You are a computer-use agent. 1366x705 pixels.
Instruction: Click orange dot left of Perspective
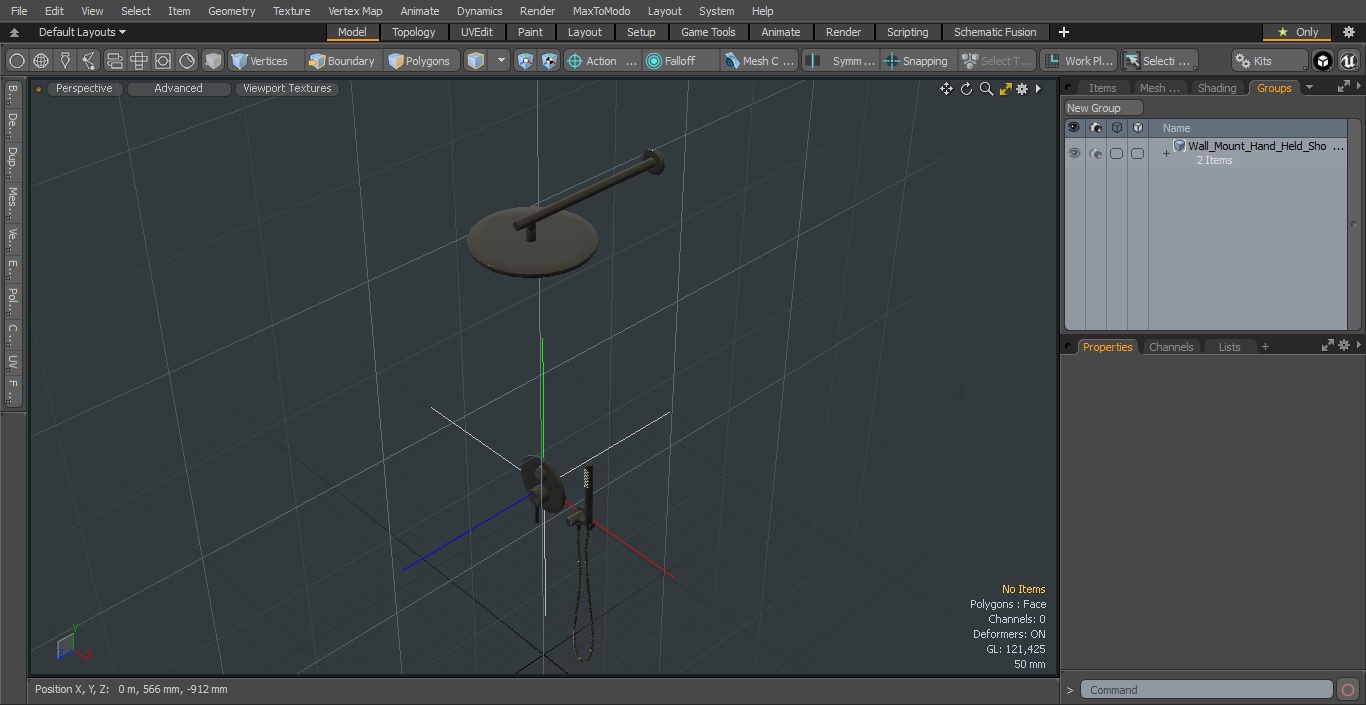38,89
